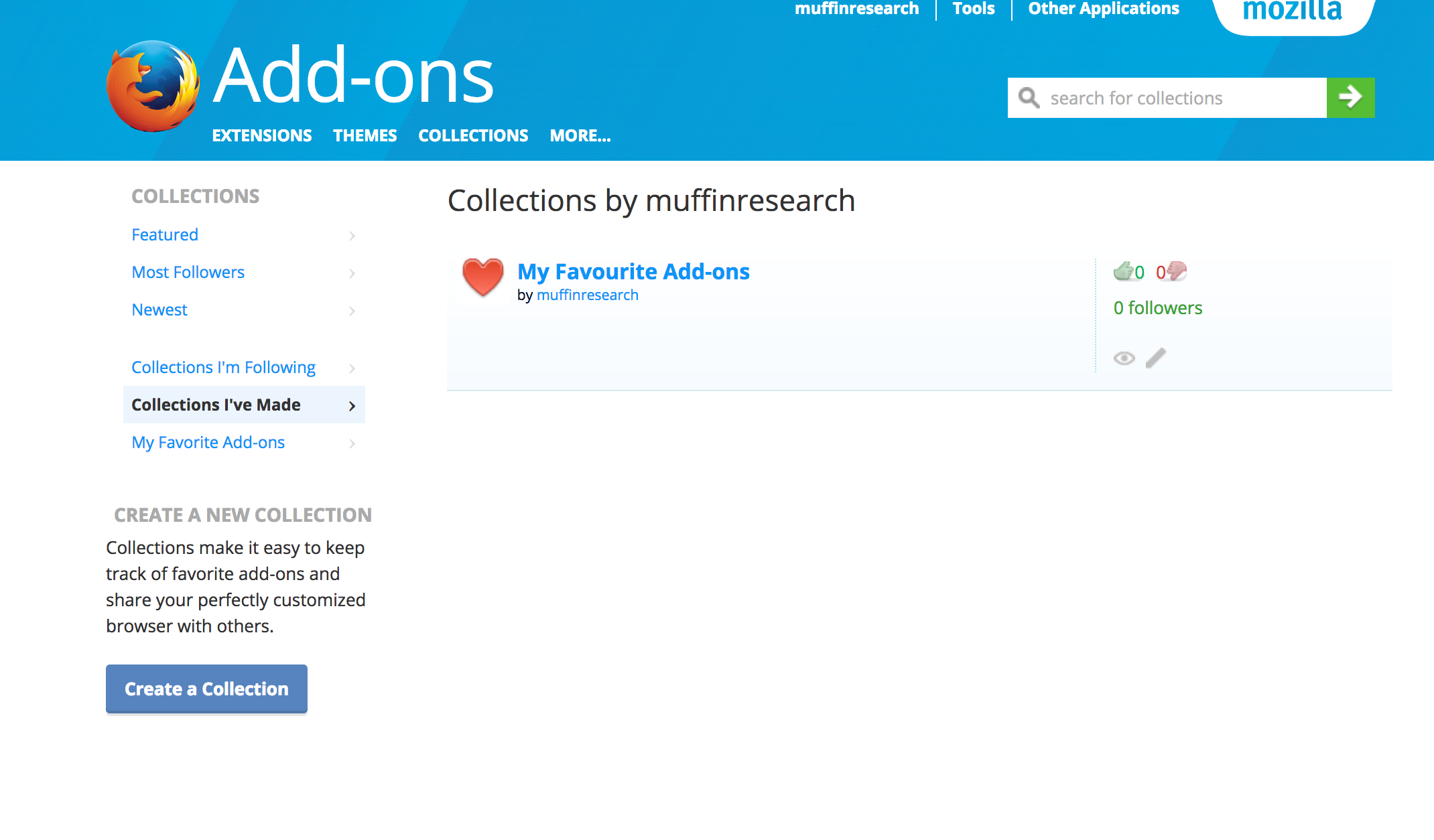1434x840 pixels.
Task: Click the COLLECTIONS sidebar heading
Action: coord(195,196)
